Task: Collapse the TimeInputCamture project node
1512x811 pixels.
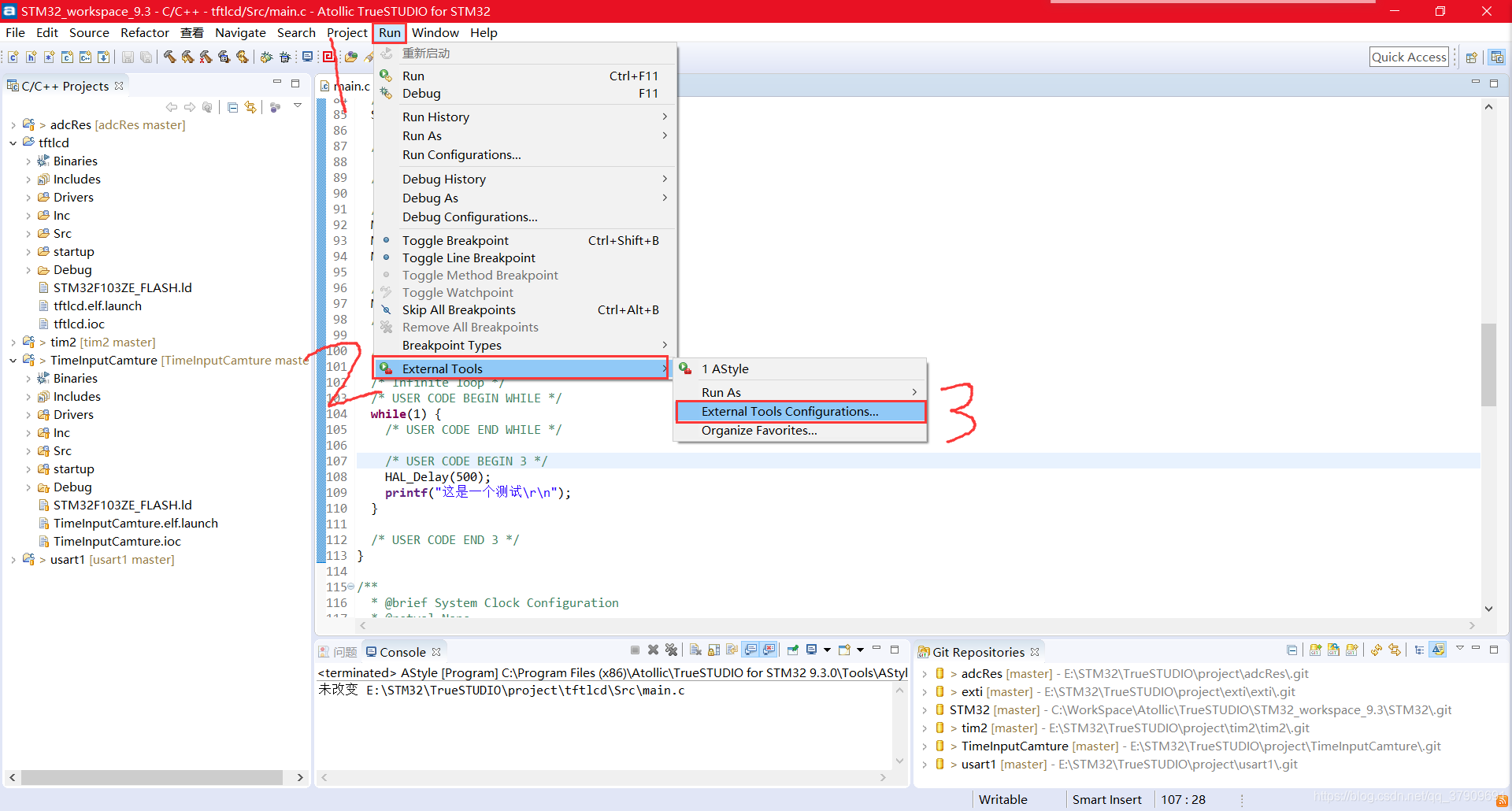Action: click(x=13, y=360)
